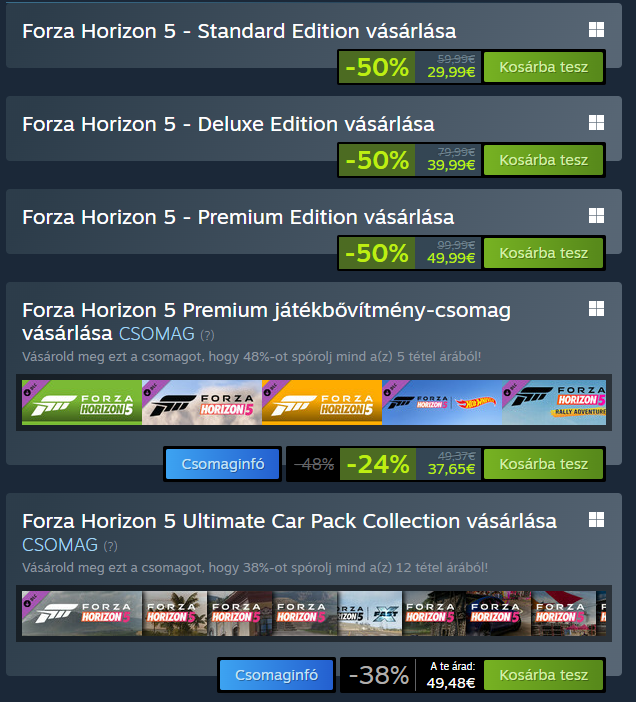Screen dimensions: 636x702
Task: Open the Rally Adventure DLC thumbnail
Action: (554, 402)
